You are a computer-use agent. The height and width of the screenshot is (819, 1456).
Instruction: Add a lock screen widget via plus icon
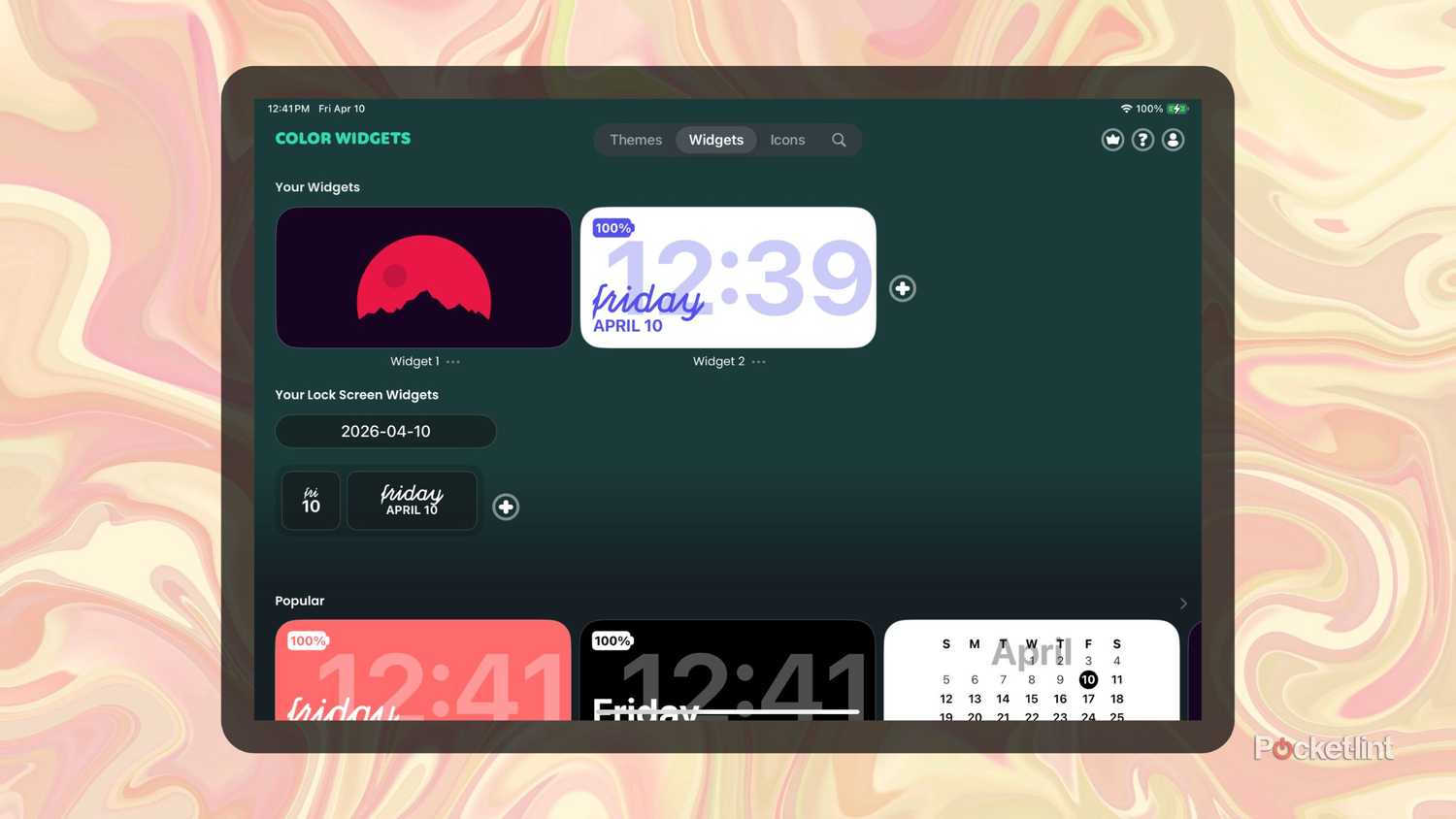pos(506,507)
